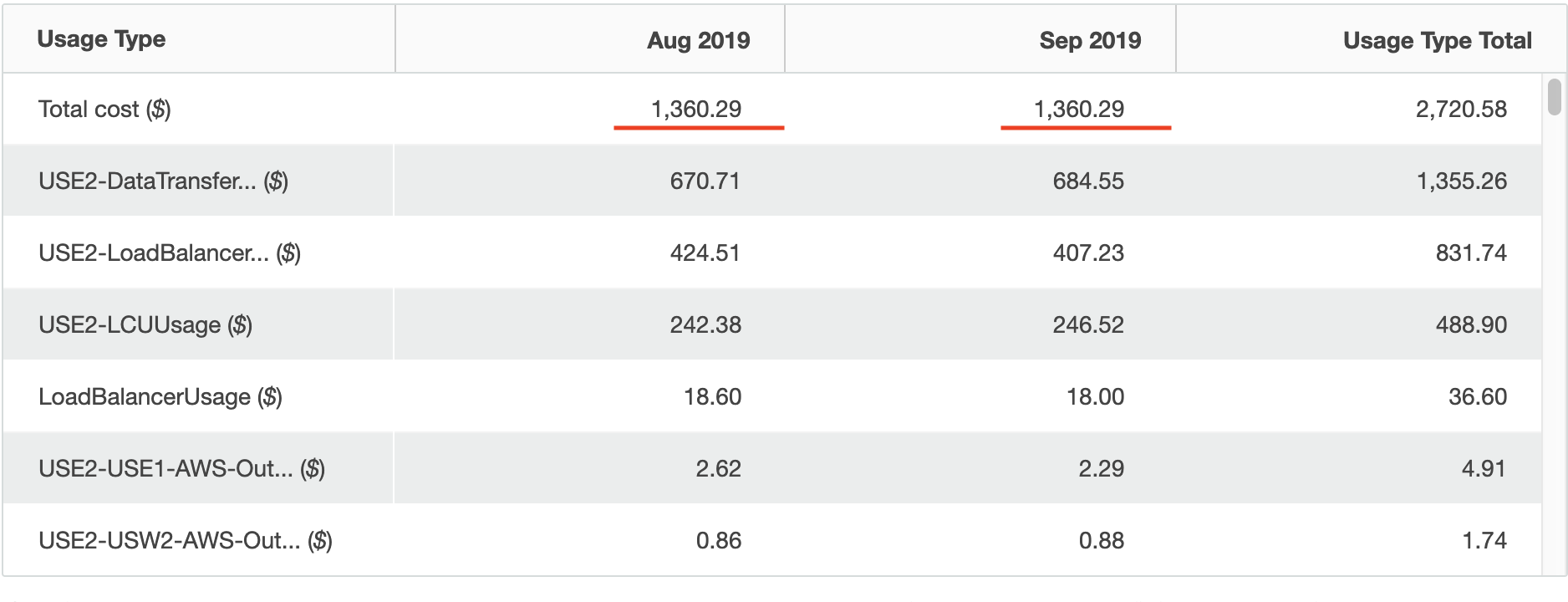Screen dimensions: 1568x602
Task: Click the 0.86 cell
Action: click(719, 541)
